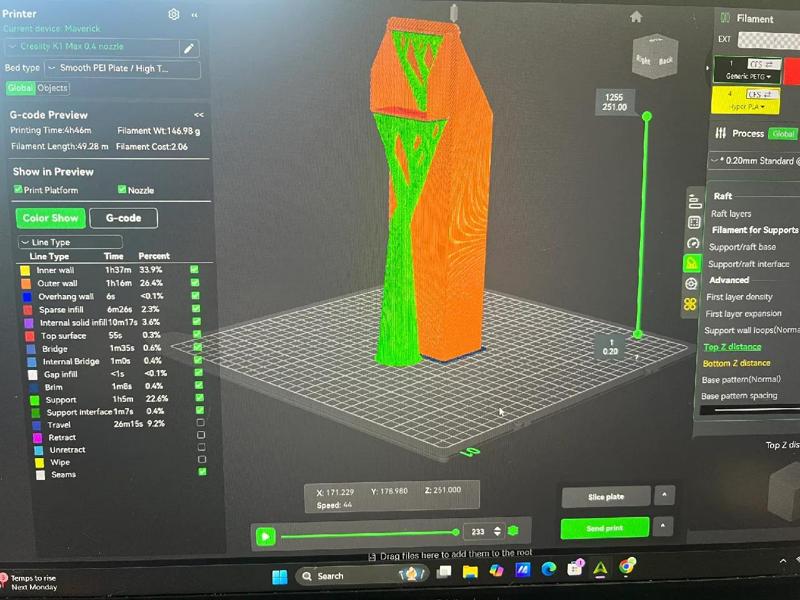
Task: Click the Send print button
Action: (x=605, y=528)
